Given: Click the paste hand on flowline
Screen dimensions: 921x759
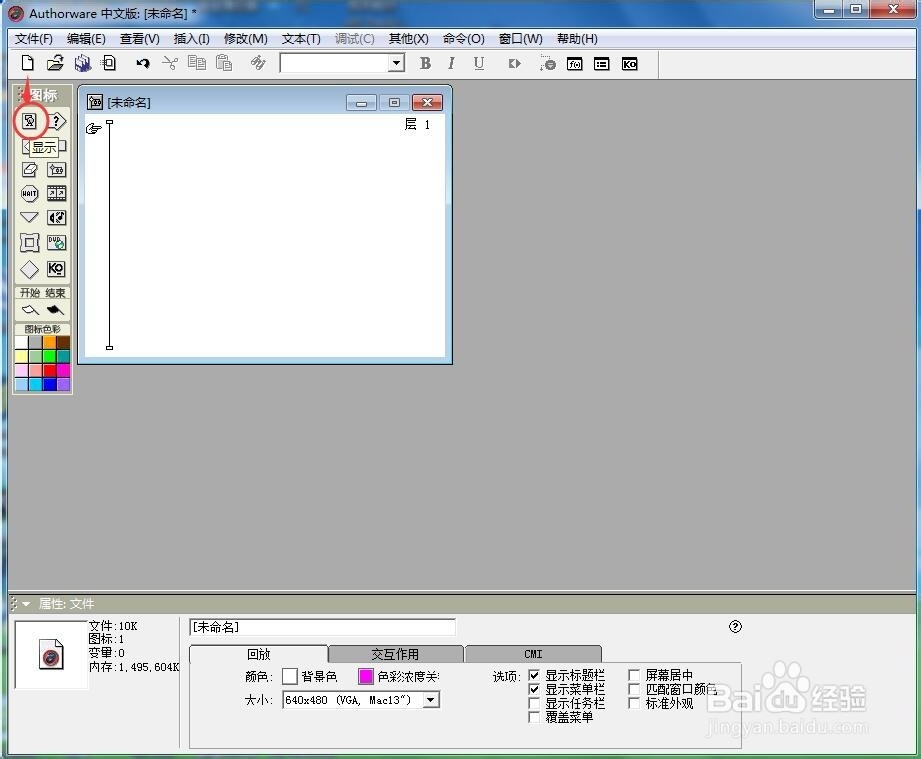Looking at the screenshot, I should 93,128.
